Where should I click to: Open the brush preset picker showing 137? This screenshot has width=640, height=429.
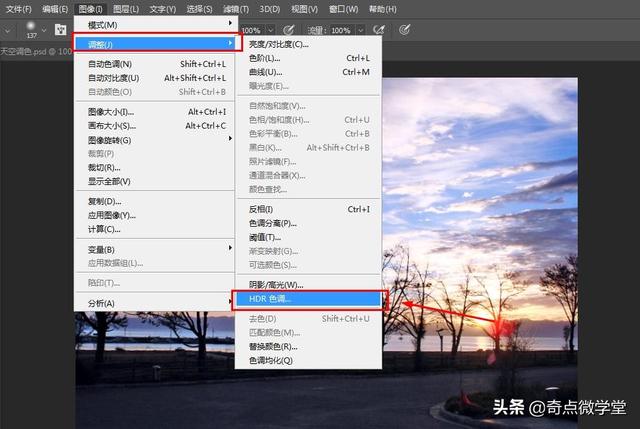[31, 30]
